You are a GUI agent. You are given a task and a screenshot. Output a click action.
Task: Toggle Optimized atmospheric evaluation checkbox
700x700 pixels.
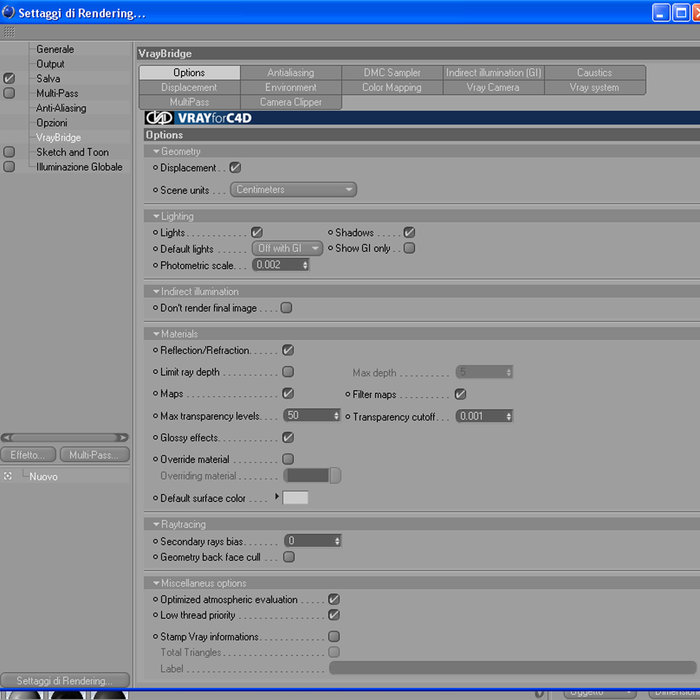point(334,599)
